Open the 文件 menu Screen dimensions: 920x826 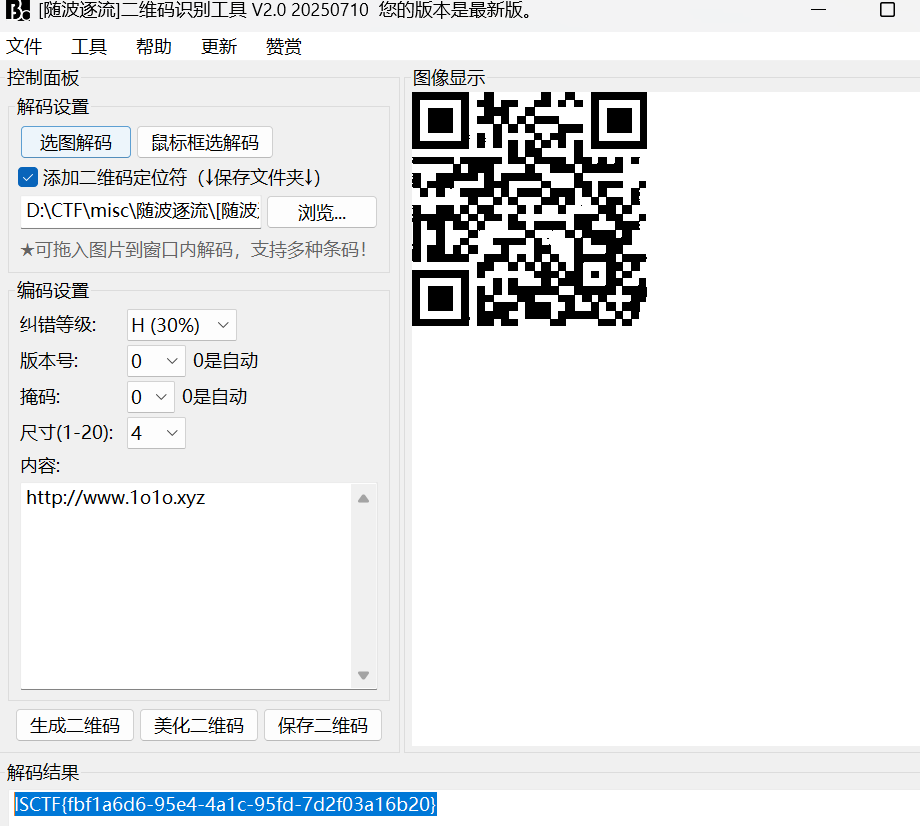(x=24, y=47)
